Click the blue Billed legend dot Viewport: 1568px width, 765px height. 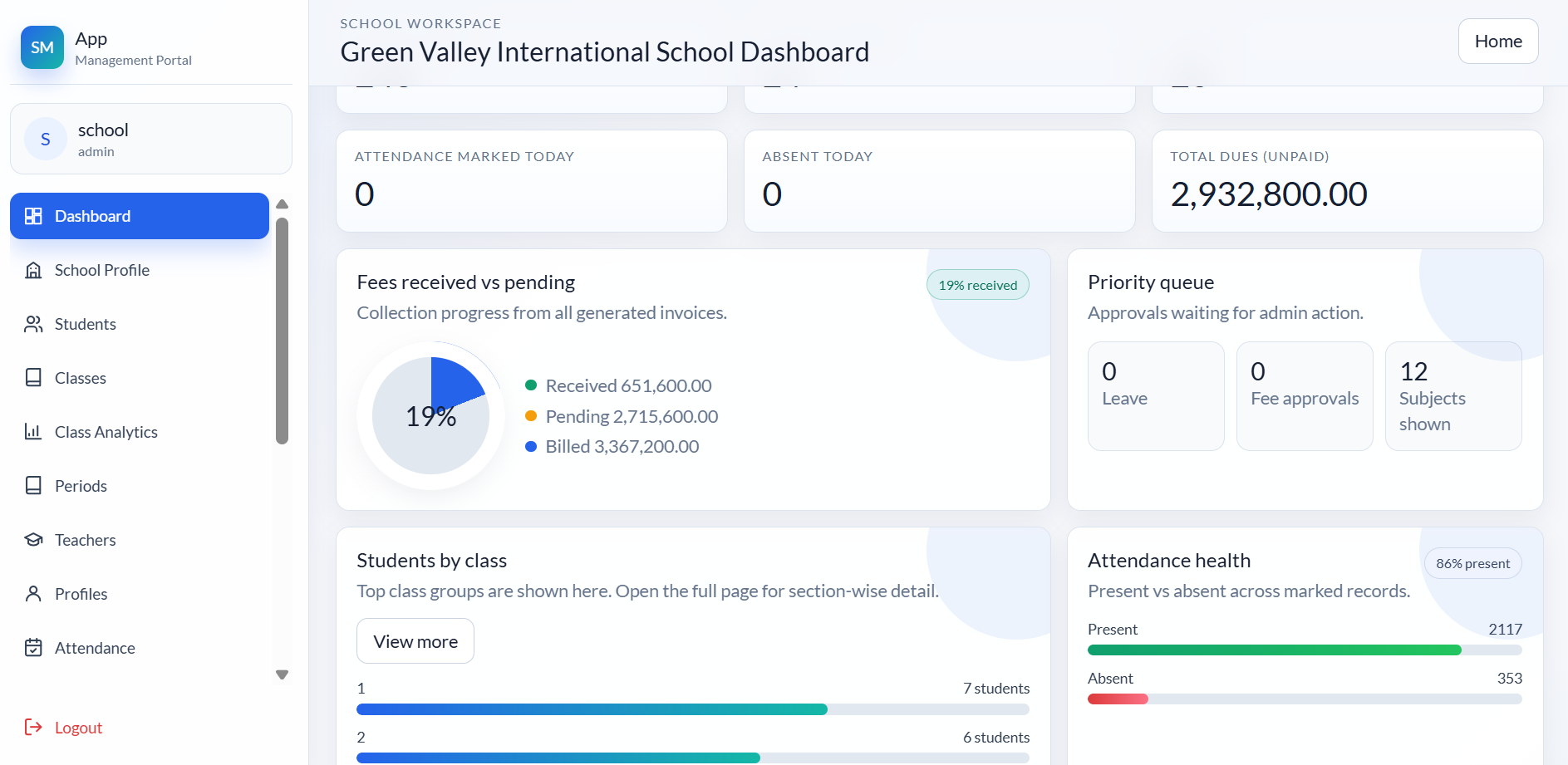(531, 447)
